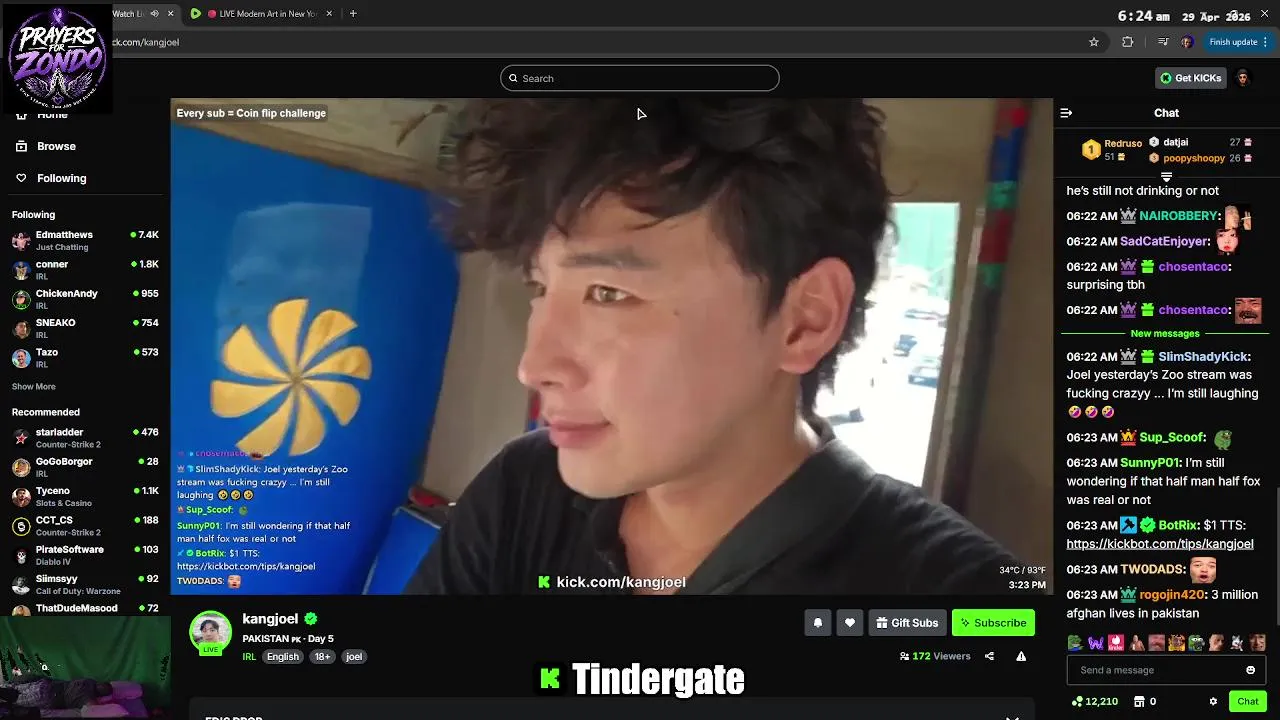Open the browser profile avatar
This screenshot has width=1280, height=720.
(x=1187, y=42)
